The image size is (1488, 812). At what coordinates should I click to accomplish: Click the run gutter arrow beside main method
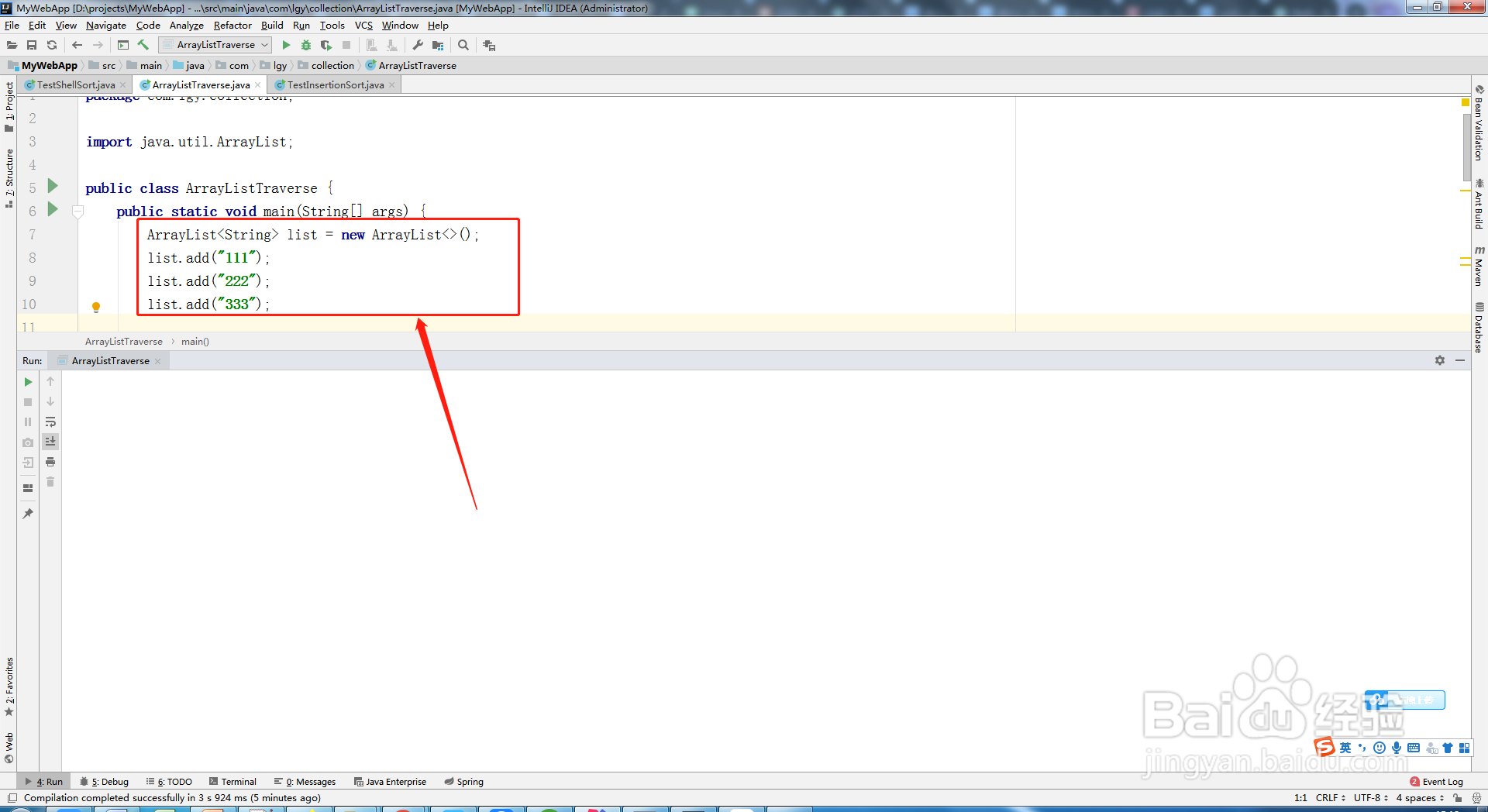53,209
